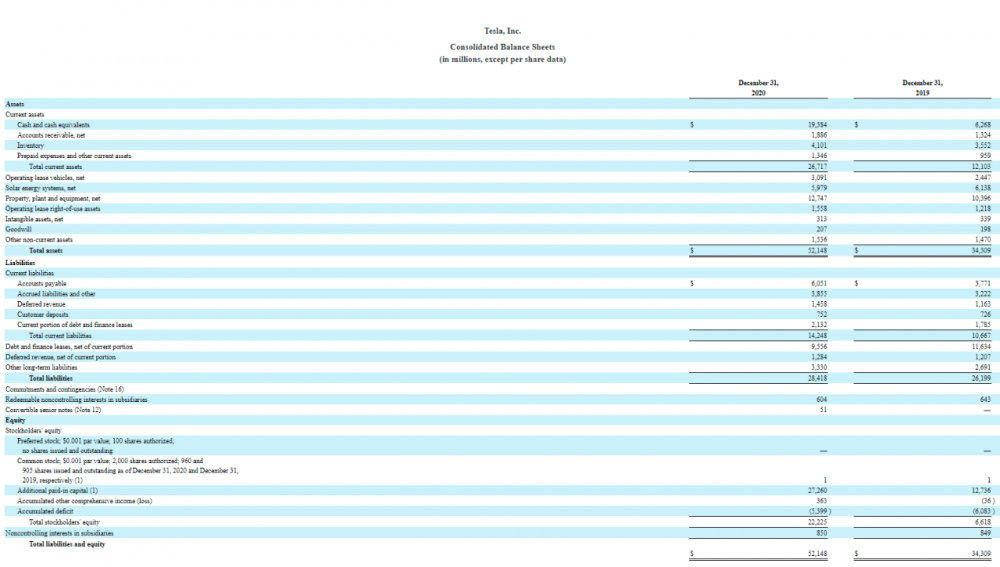
Task: Click the Goodwill row label
Action: coord(20,228)
